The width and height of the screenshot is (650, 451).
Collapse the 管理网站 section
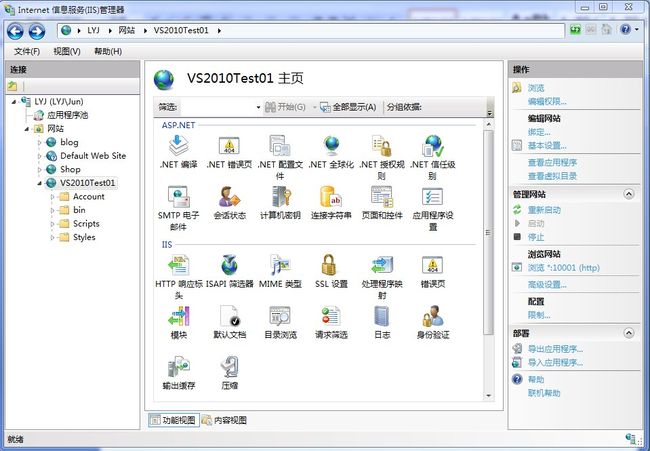click(629, 193)
